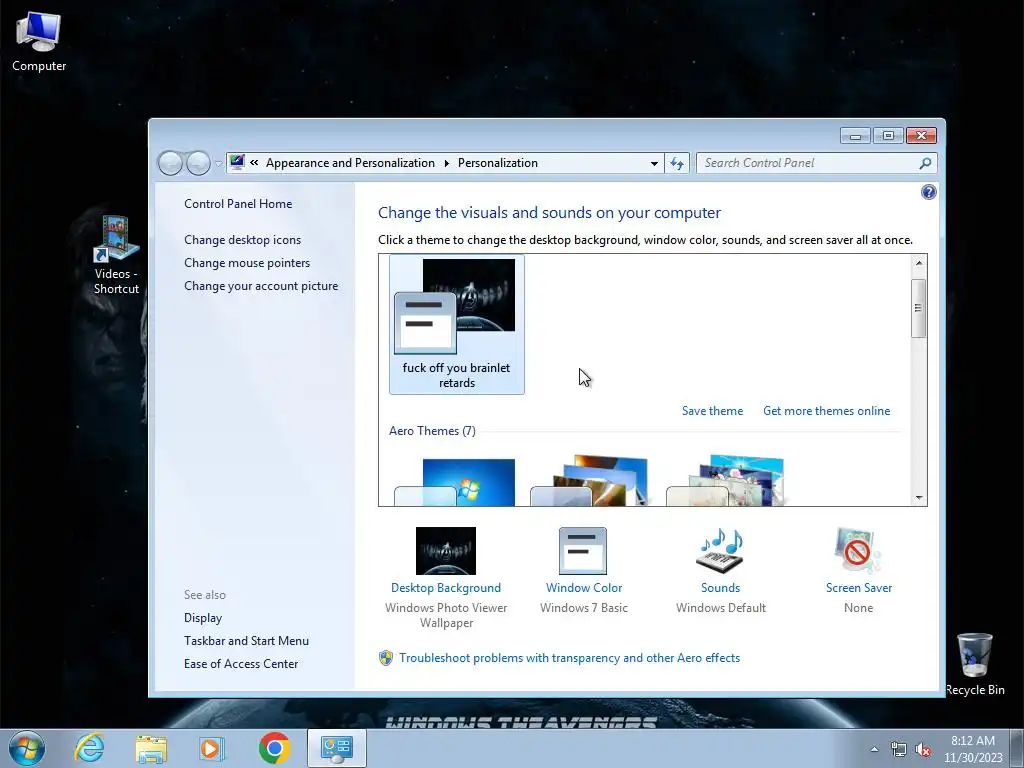
Task: Open Windows Explorer from the taskbar
Action: click(x=151, y=748)
